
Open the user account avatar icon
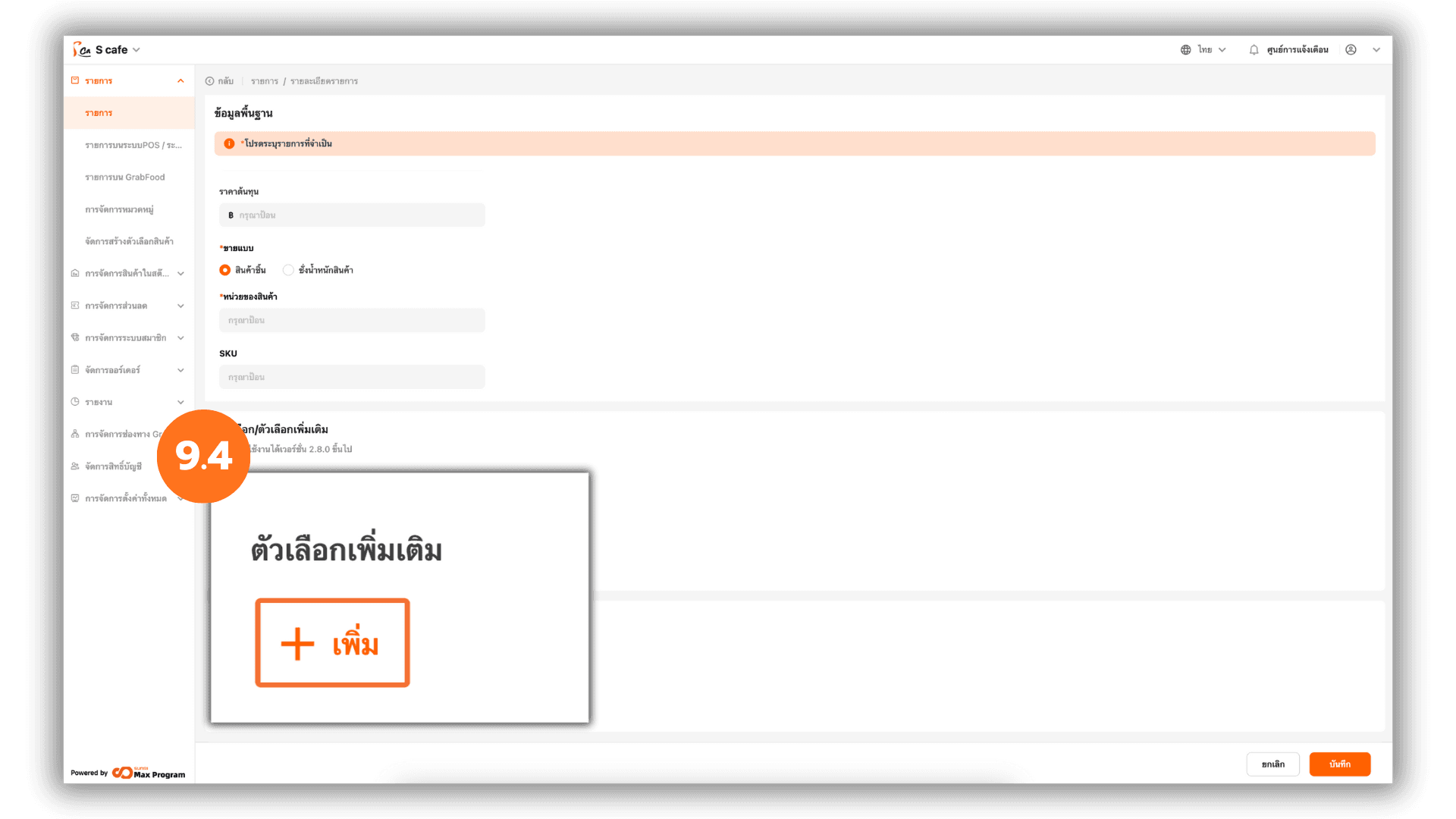[x=1351, y=50]
